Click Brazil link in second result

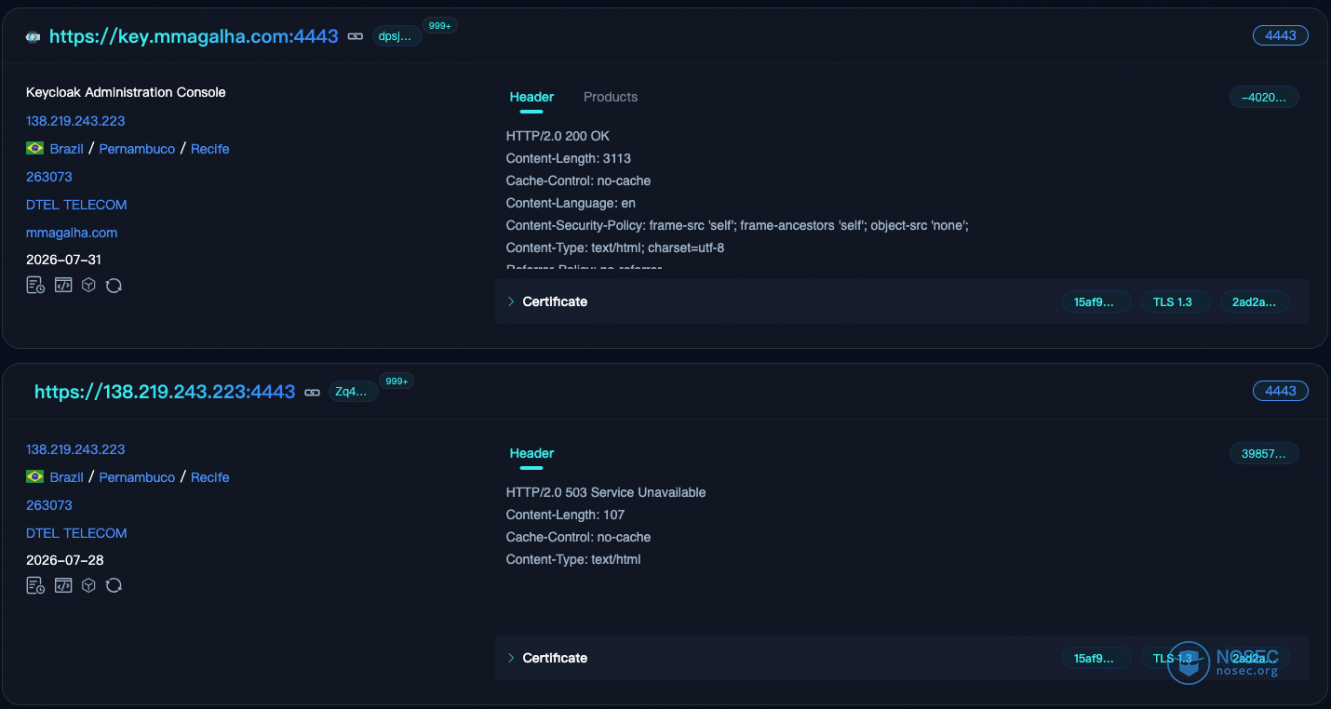coord(67,477)
